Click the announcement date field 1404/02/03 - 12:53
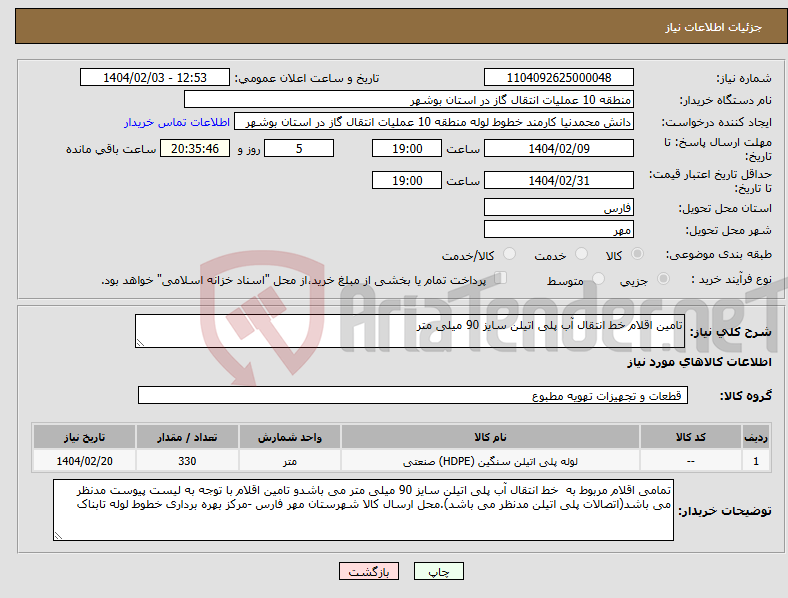This screenshot has height=598, width=788. 155,77
